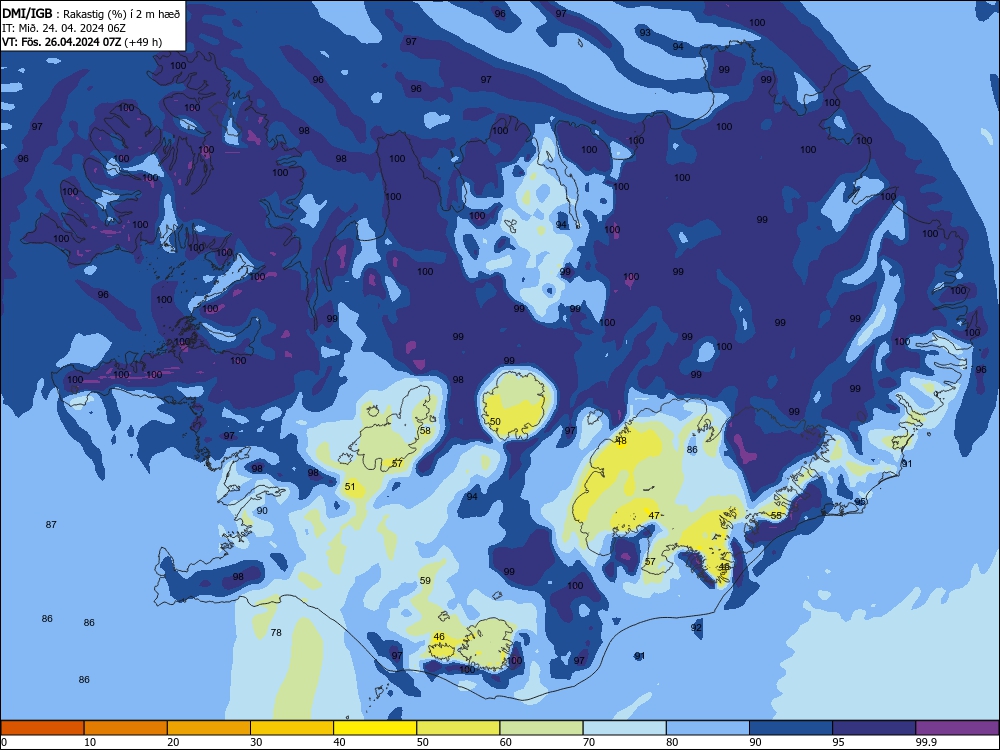Select the 10–20% orange legend swatch
Image resolution: width=1000 pixels, height=750 pixels.
click(126, 728)
